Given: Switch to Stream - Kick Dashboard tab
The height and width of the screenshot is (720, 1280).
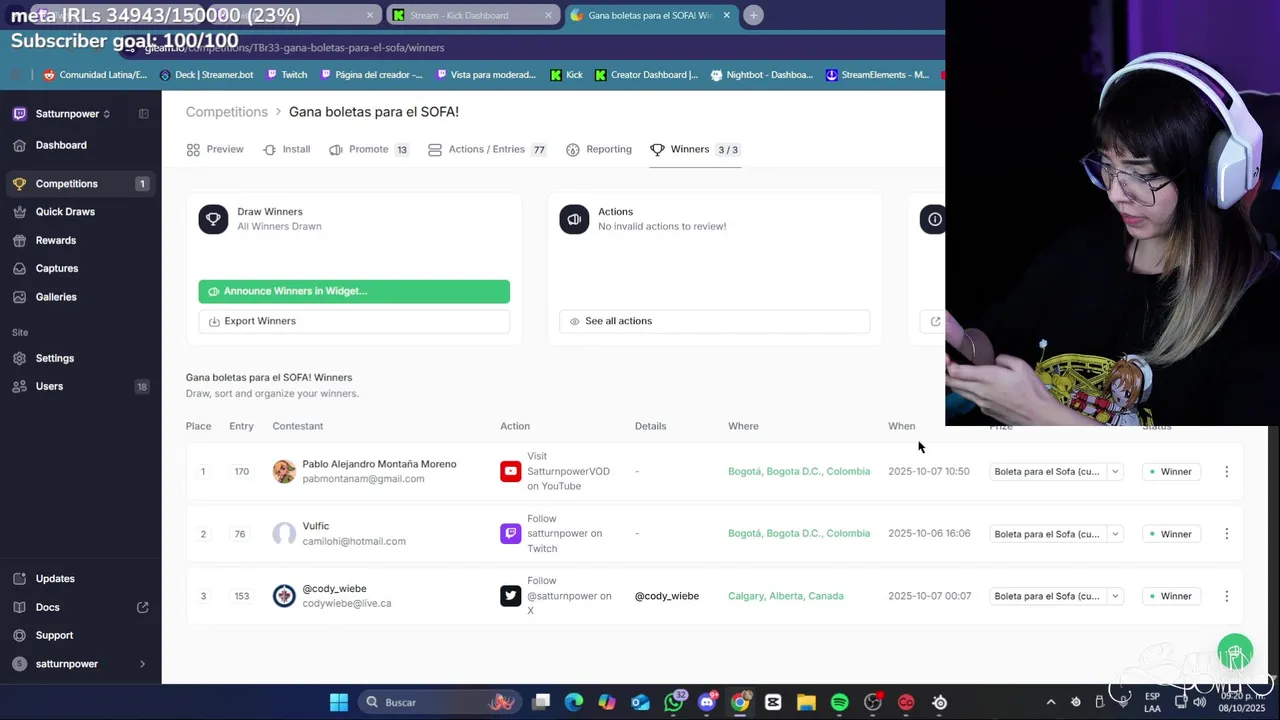Looking at the screenshot, I should [471, 15].
